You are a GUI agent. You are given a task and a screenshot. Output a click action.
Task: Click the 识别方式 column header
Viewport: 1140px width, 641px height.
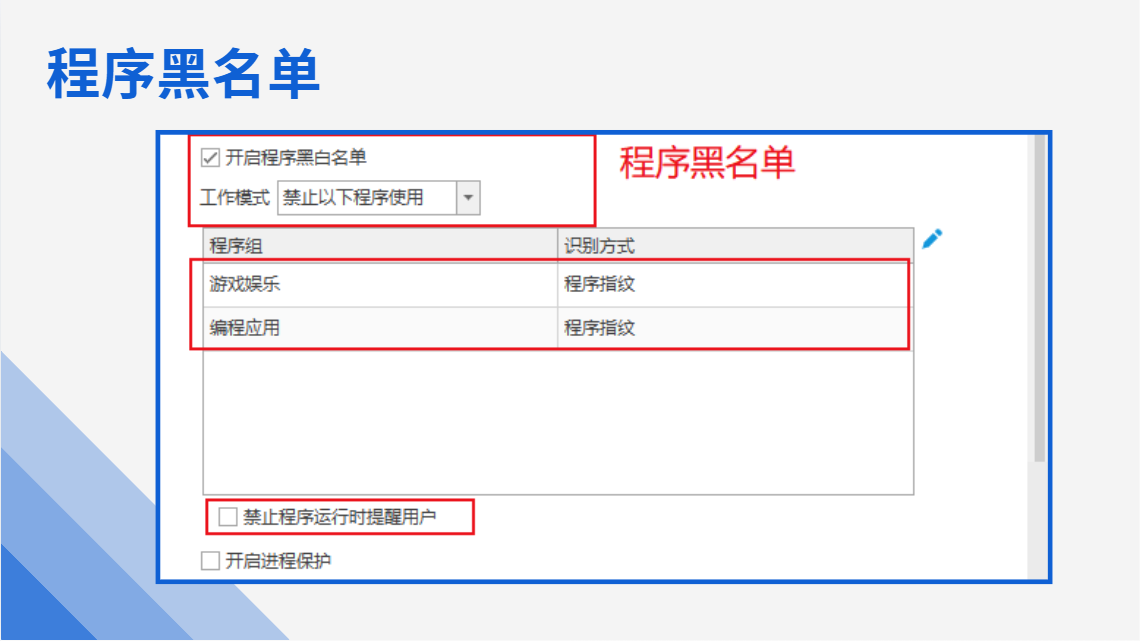coord(735,246)
